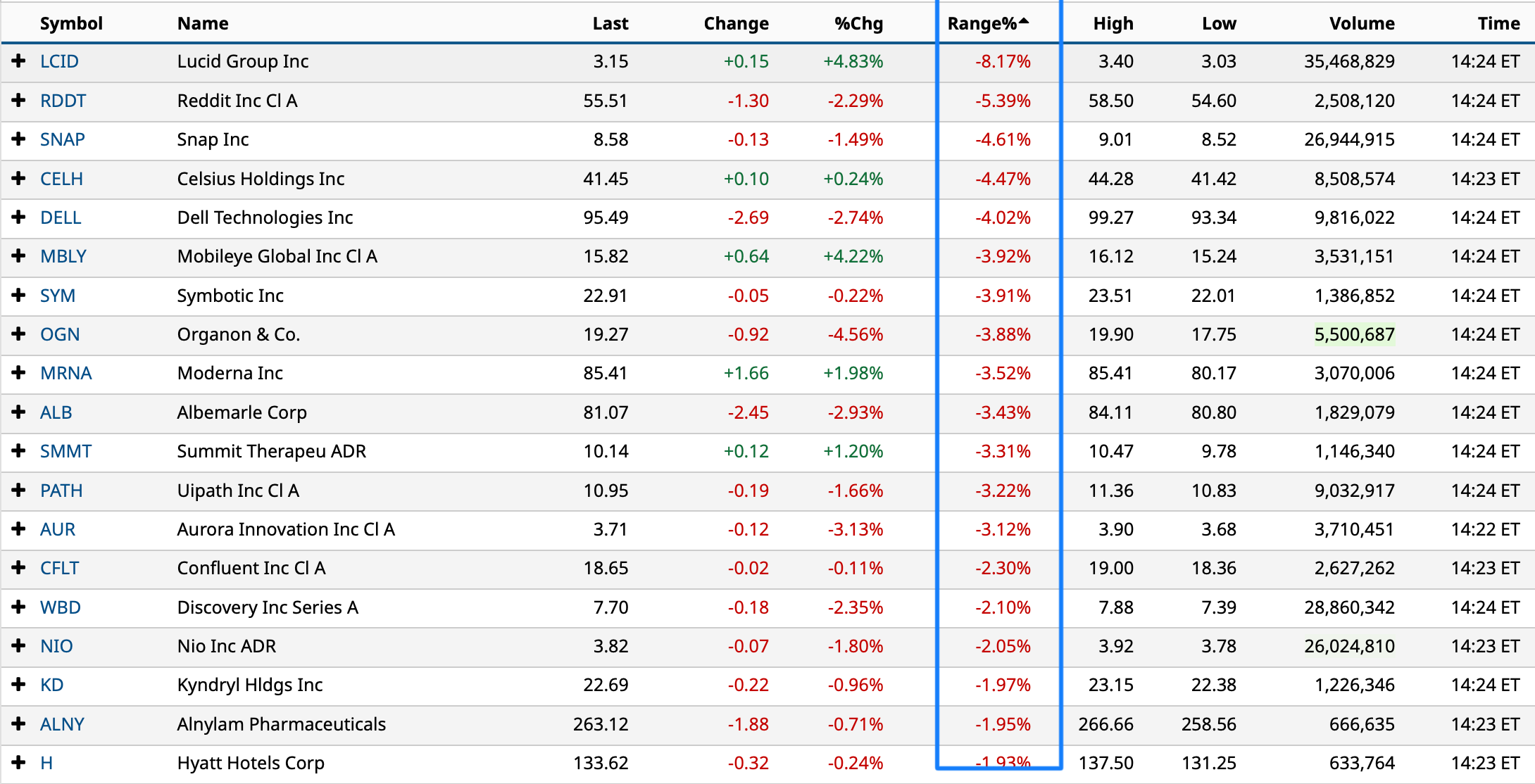Viewport: 1535px width, 784px height.
Task: Click the plus icon beside PATH
Action: 18,491
